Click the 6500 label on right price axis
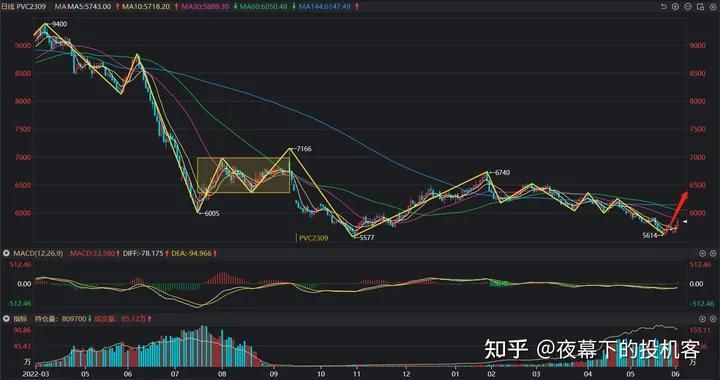 coord(698,185)
